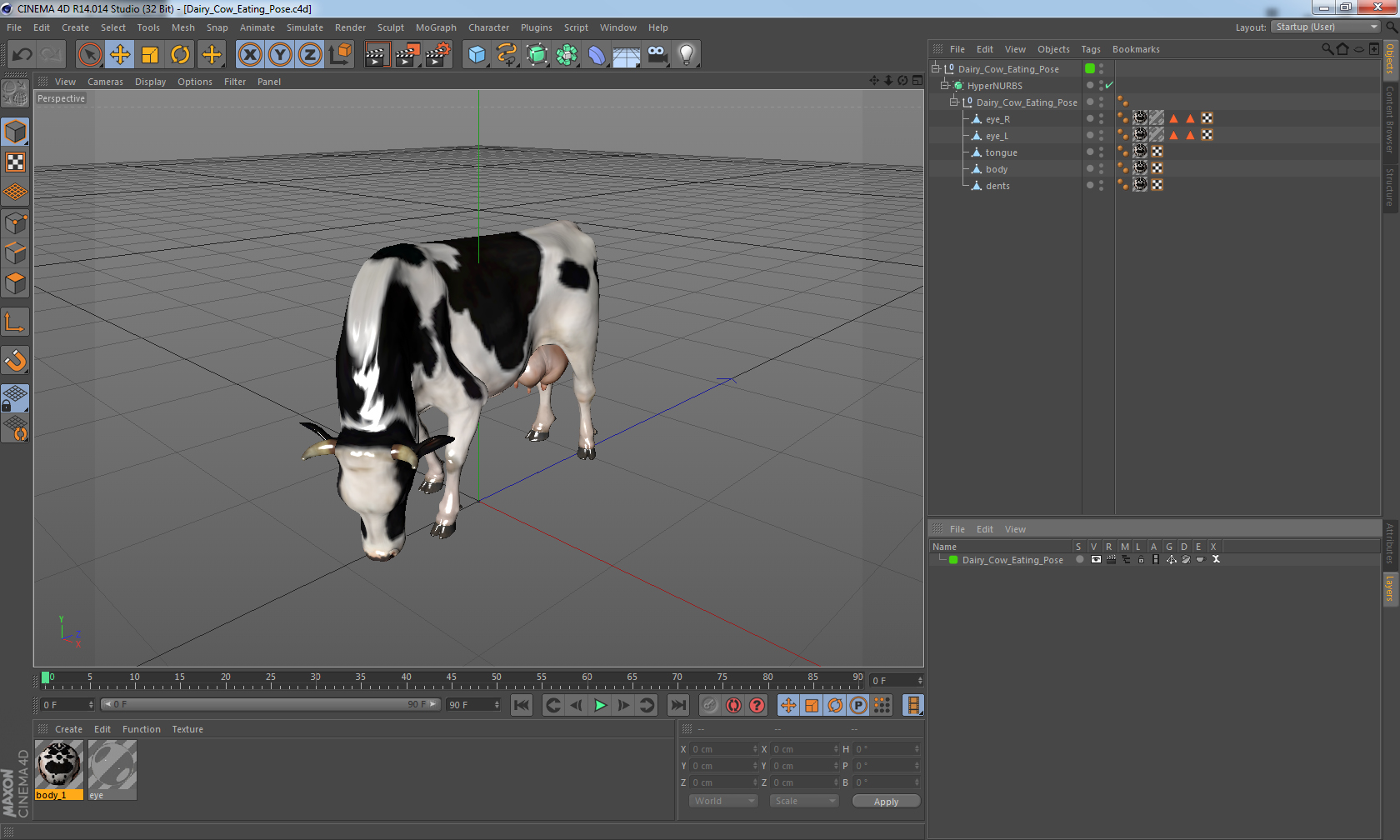Toggle HyperNURBS enabled checkmark

(1109, 85)
